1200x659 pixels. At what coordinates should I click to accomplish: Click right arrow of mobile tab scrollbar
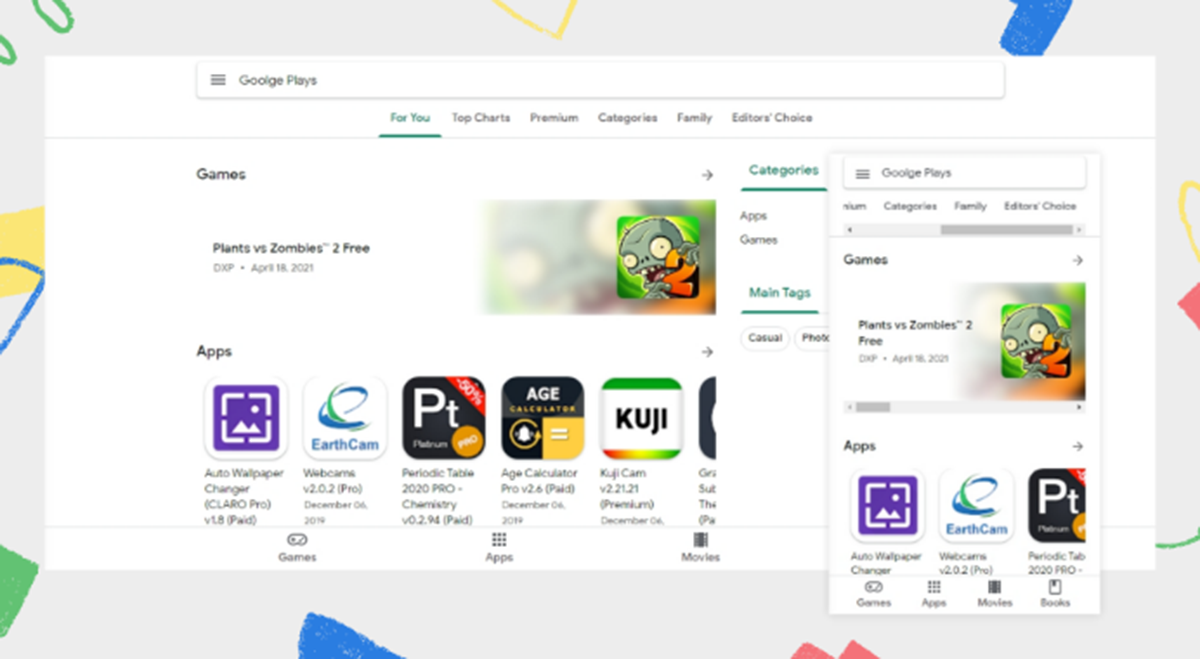[x=1080, y=230]
